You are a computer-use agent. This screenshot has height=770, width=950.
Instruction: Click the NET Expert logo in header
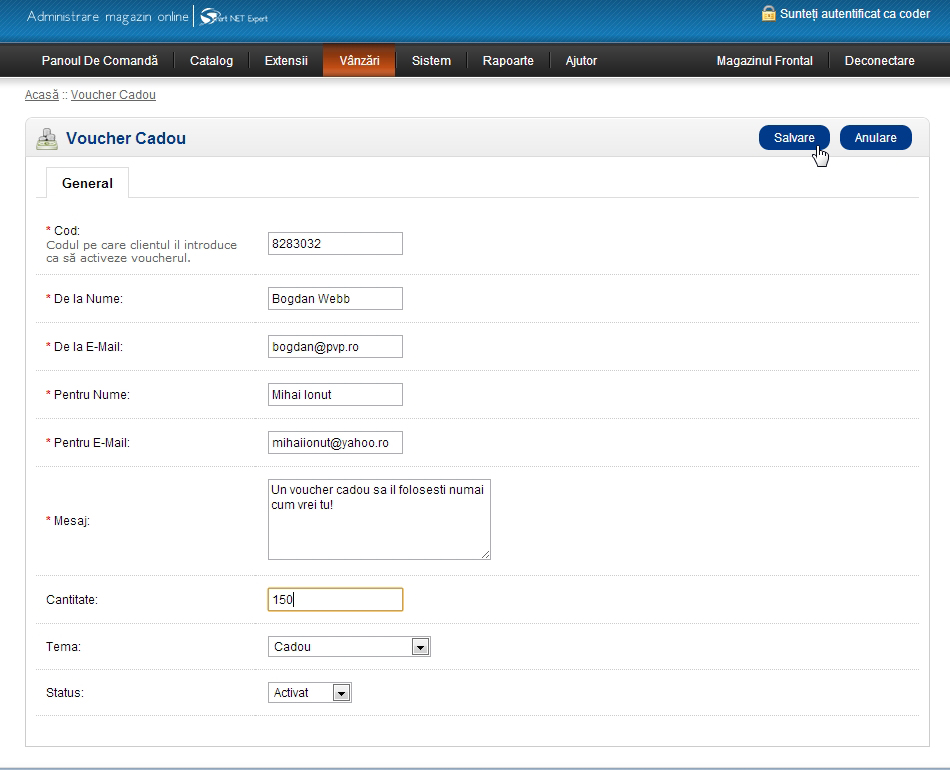(234, 17)
